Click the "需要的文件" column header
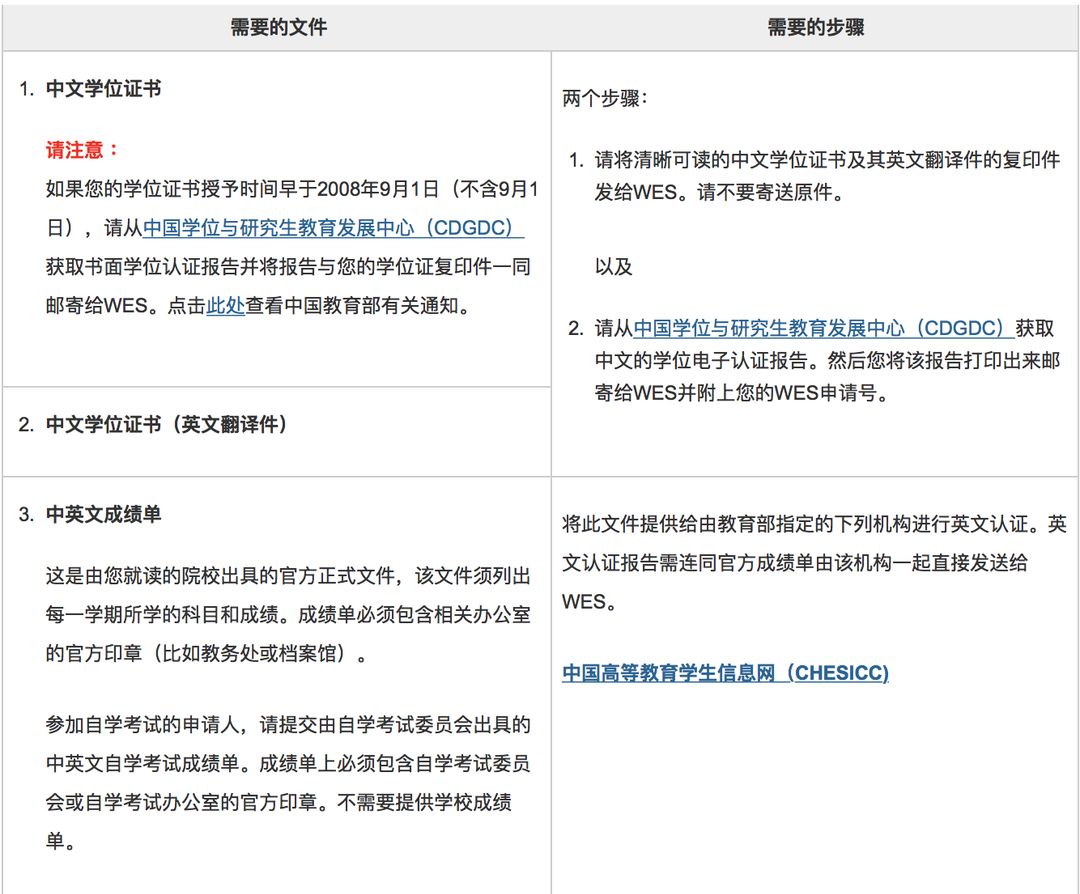 [x=278, y=28]
